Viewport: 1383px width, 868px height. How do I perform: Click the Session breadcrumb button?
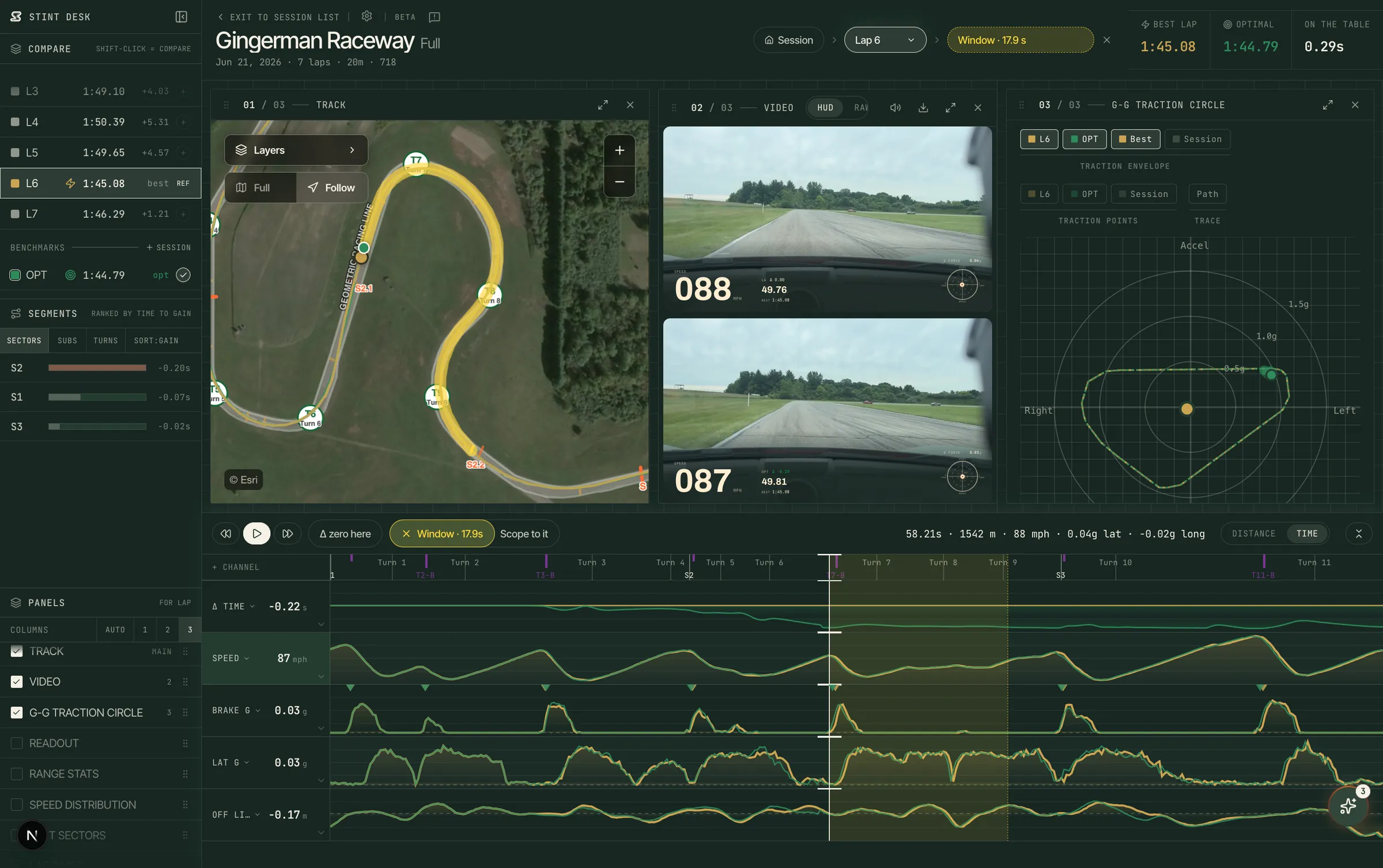(788, 40)
